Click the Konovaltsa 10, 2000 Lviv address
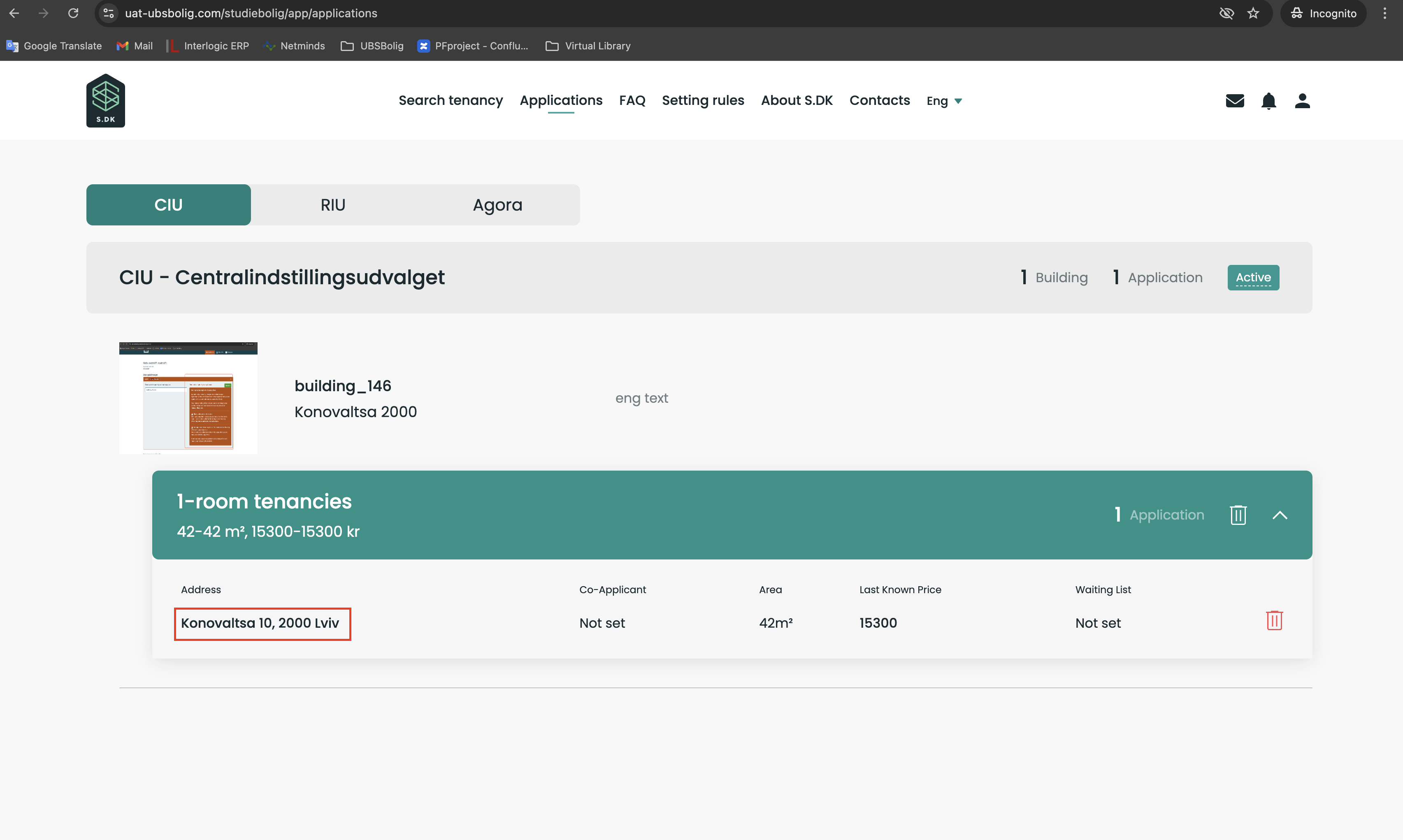The image size is (1403, 840). [260, 623]
